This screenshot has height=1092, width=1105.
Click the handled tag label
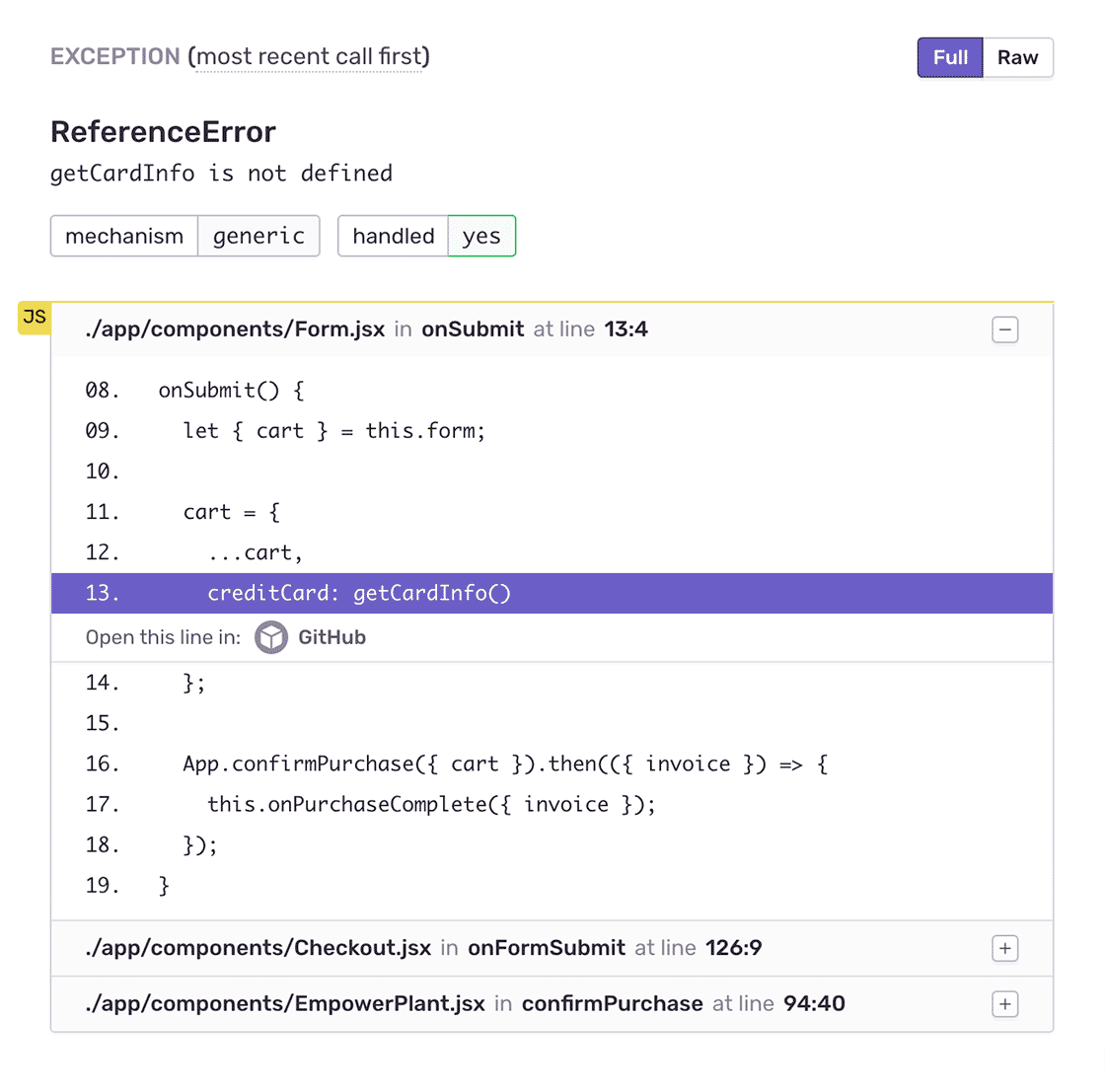click(393, 237)
